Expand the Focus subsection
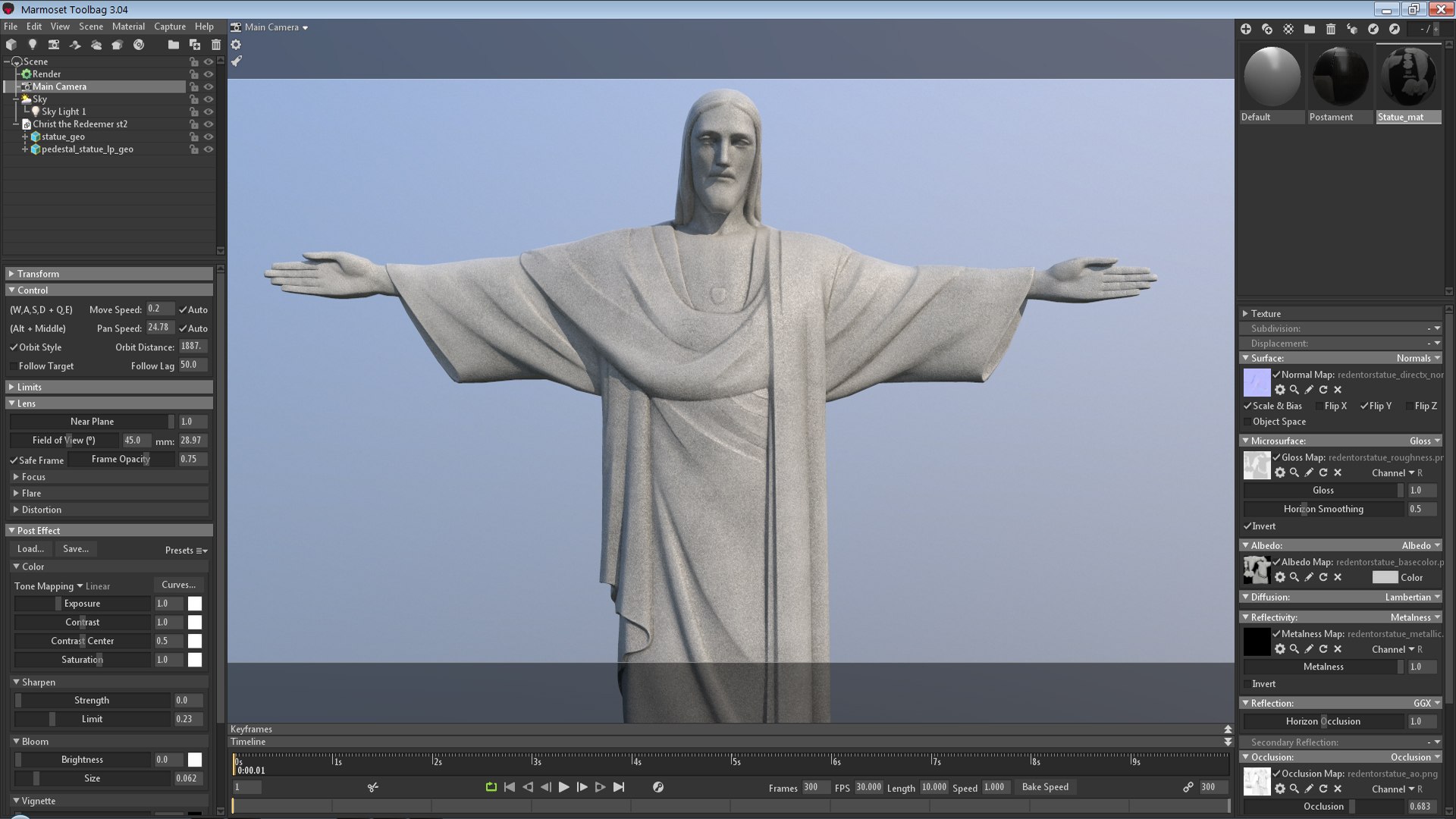The height and width of the screenshot is (819, 1456). pos(110,477)
